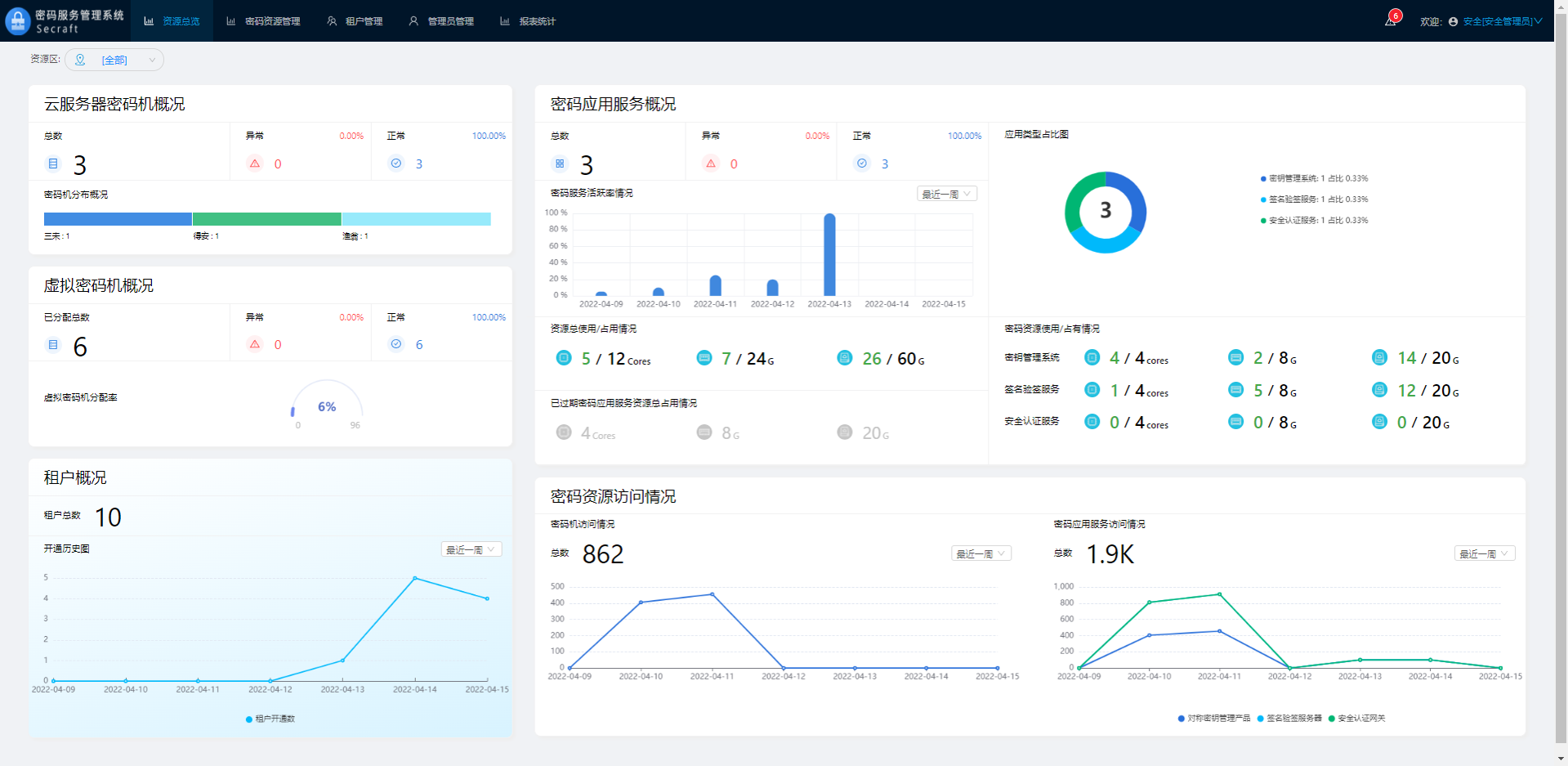This screenshot has height=766, width=1568.
Task: Click the 租户总数 value 10
Action: (x=108, y=517)
